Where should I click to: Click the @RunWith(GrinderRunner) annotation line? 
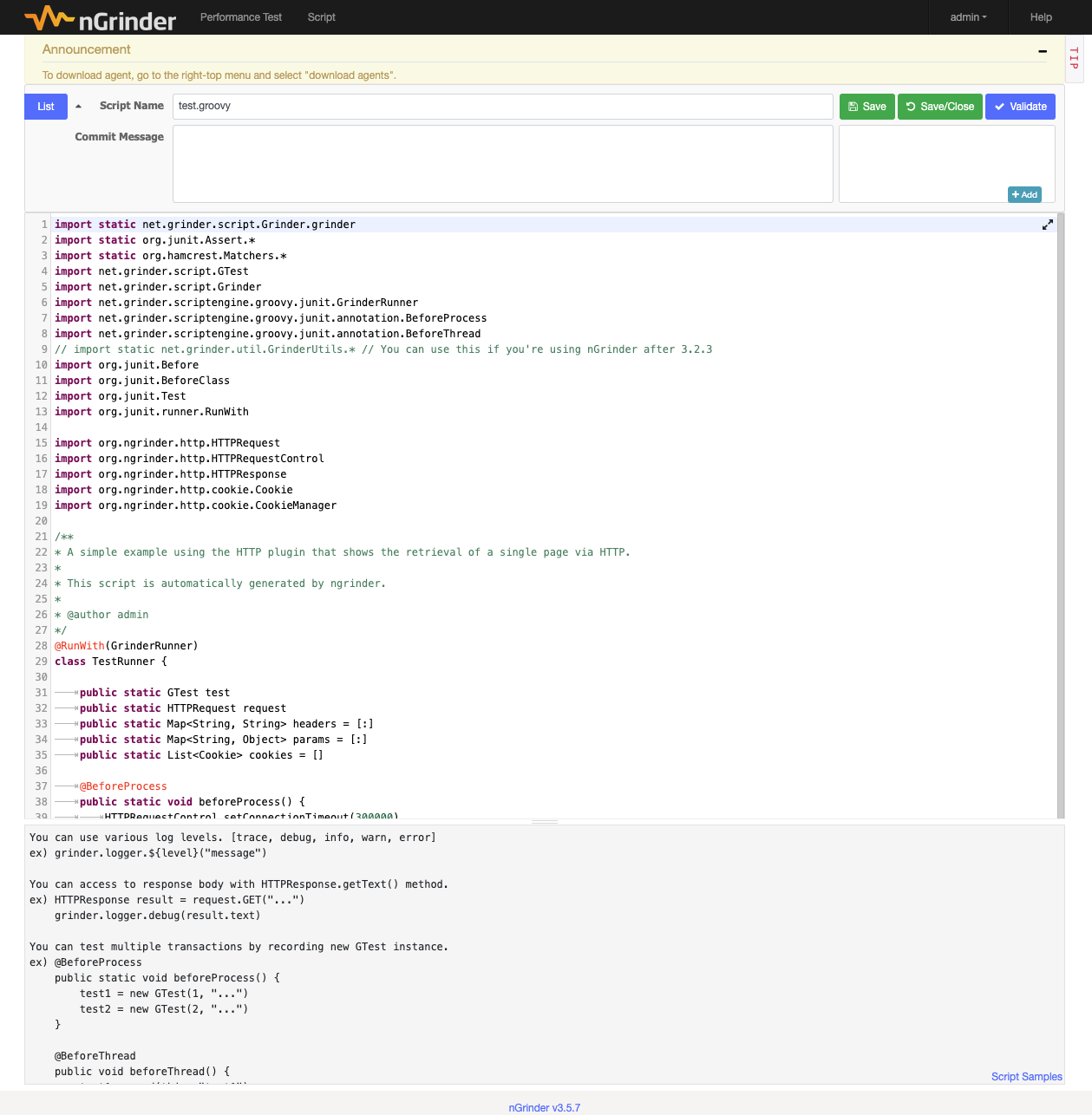pyautogui.click(x=127, y=646)
